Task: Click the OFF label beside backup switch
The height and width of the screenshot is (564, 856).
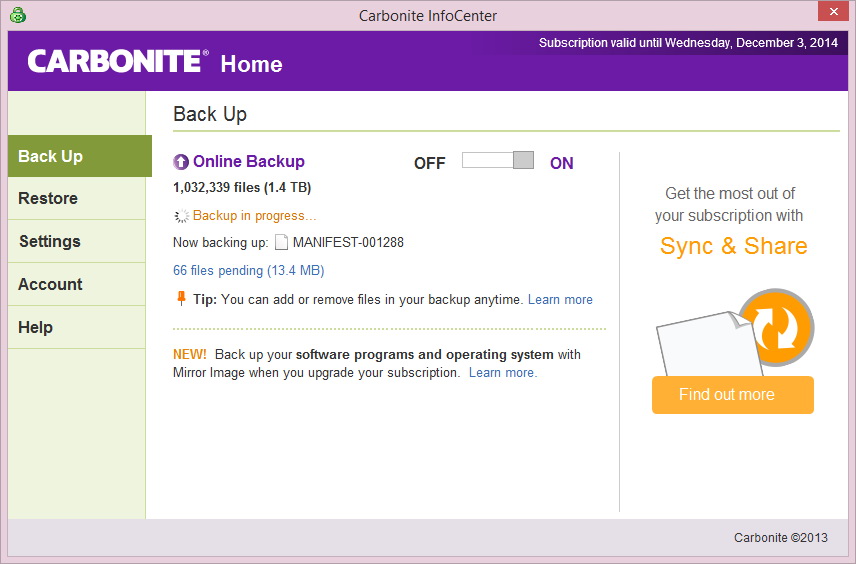Action: (x=430, y=163)
